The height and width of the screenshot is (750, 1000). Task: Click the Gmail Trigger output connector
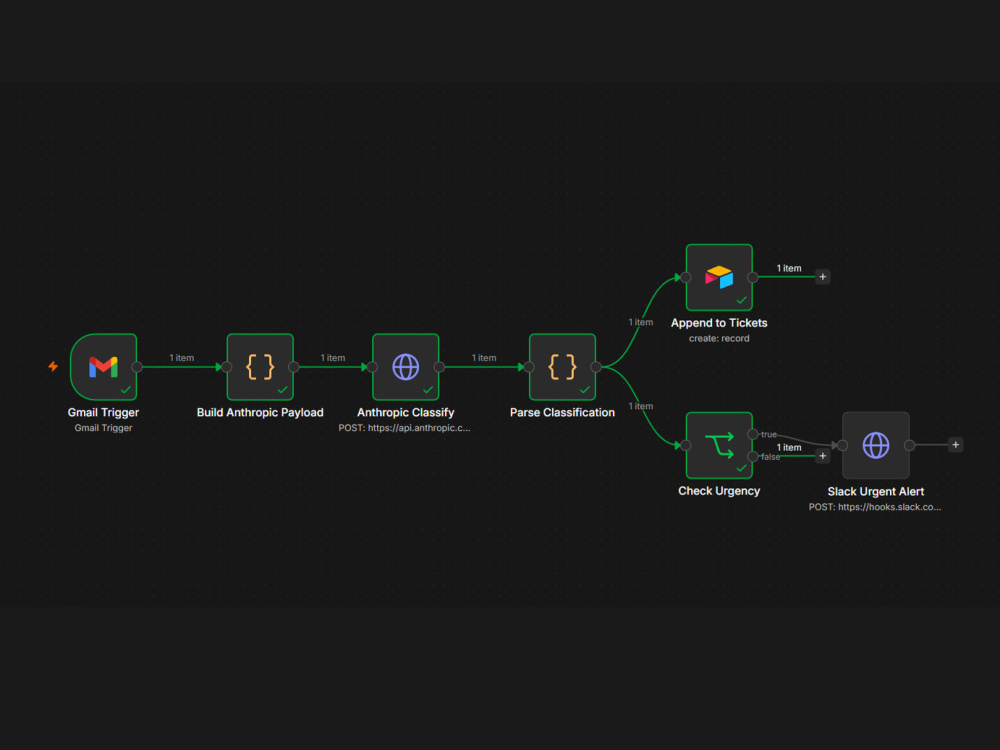[136, 367]
